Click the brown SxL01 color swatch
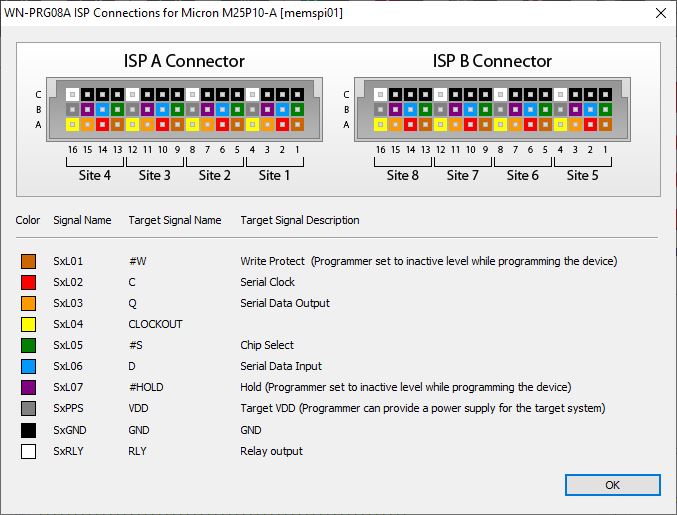Screen dimensions: 677x515 [28, 261]
